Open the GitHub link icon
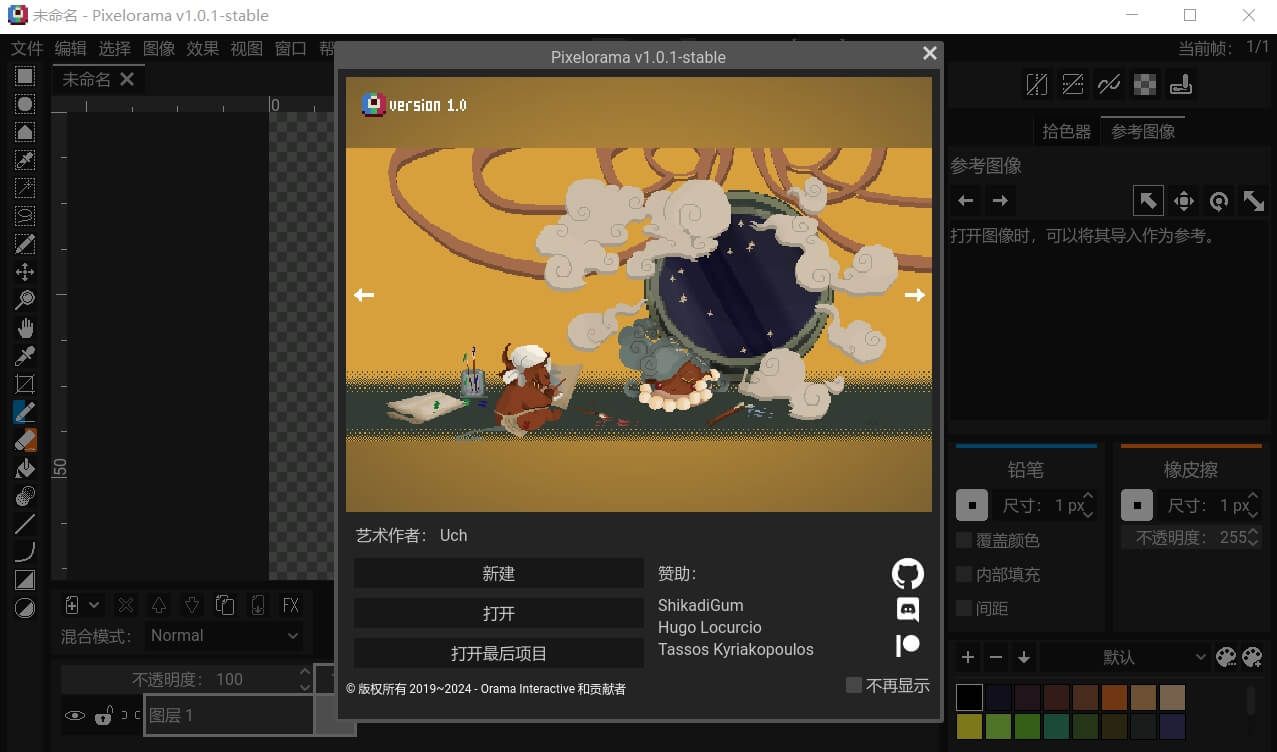 click(908, 573)
